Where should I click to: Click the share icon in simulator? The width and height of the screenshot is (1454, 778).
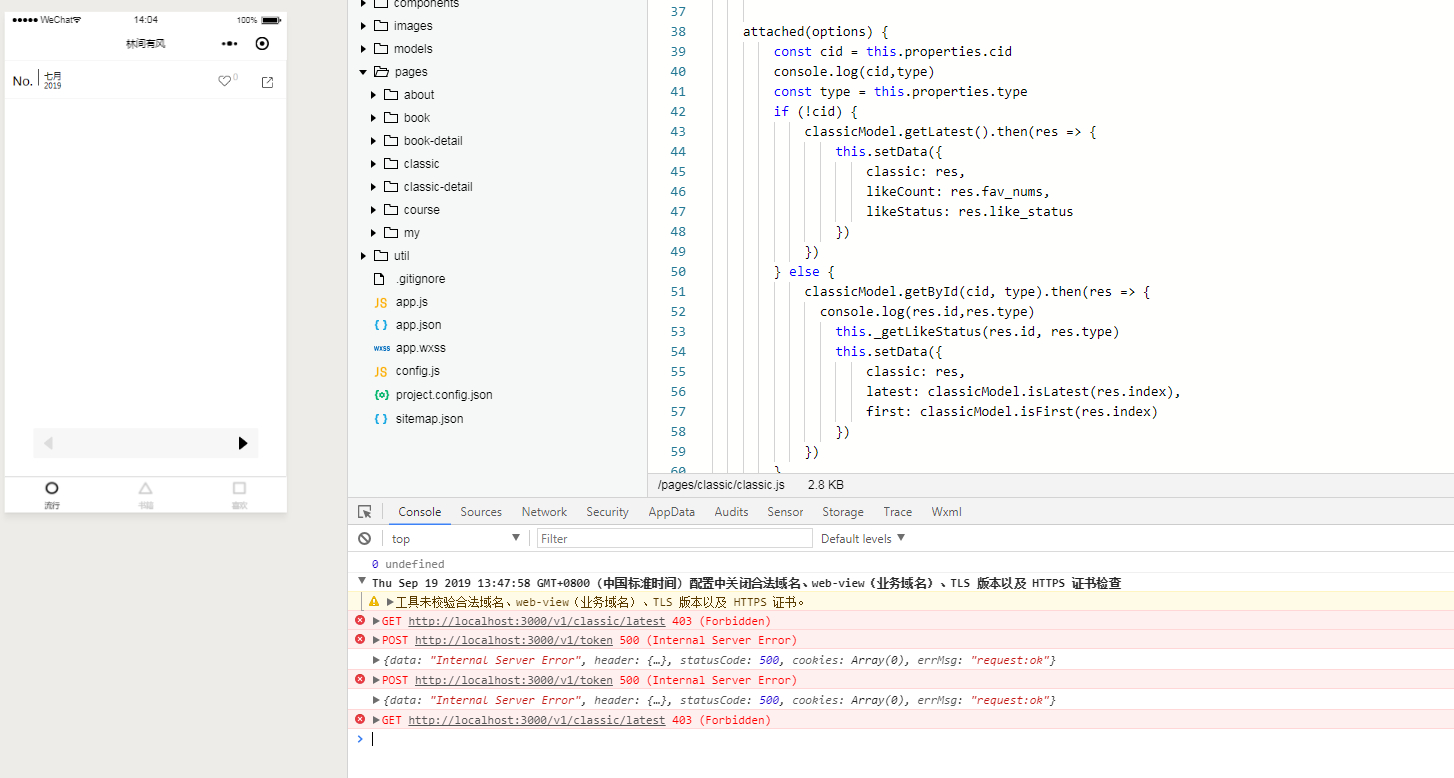[x=267, y=82]
